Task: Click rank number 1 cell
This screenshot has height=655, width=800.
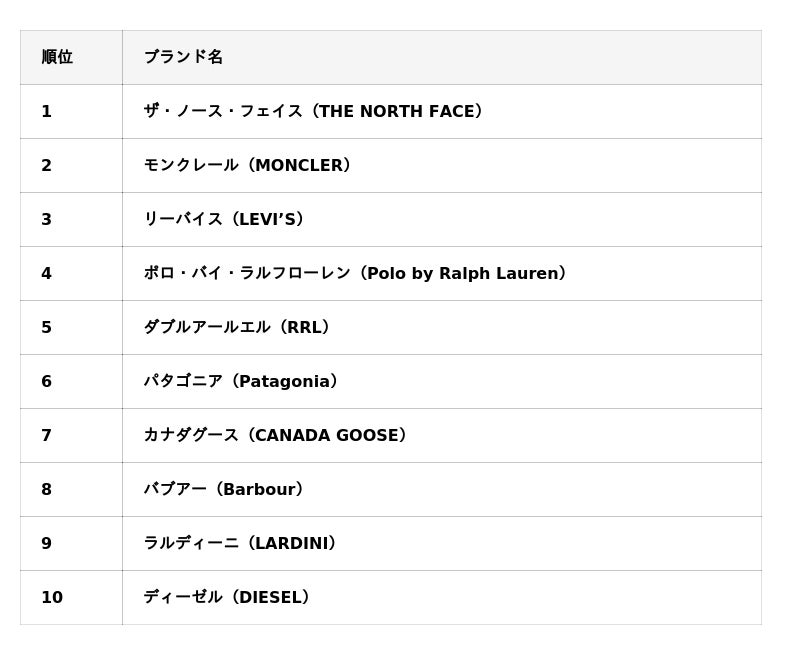Action: pos(47,111)
